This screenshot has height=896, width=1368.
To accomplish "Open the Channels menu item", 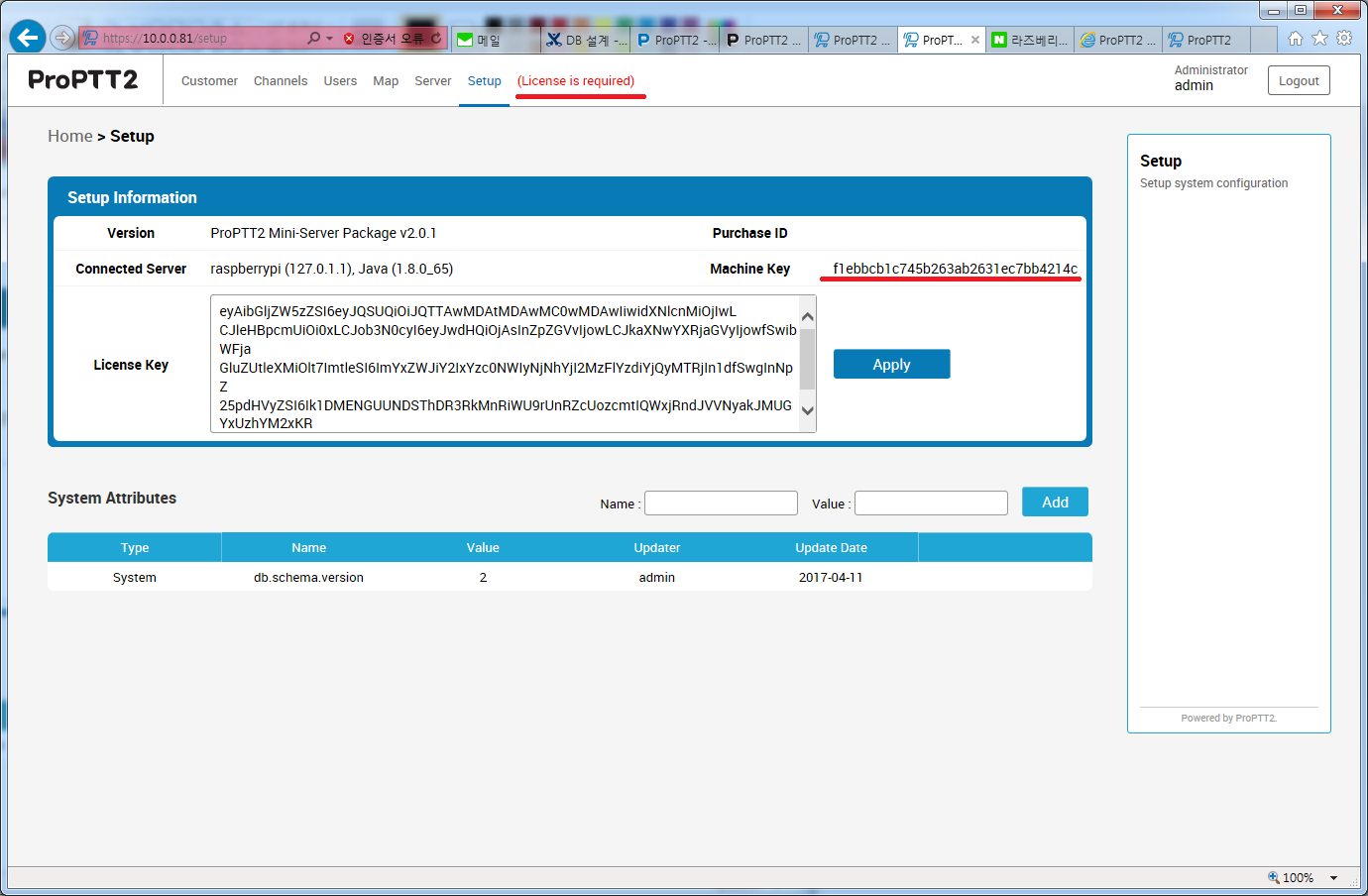I will [x=281, y=81].
